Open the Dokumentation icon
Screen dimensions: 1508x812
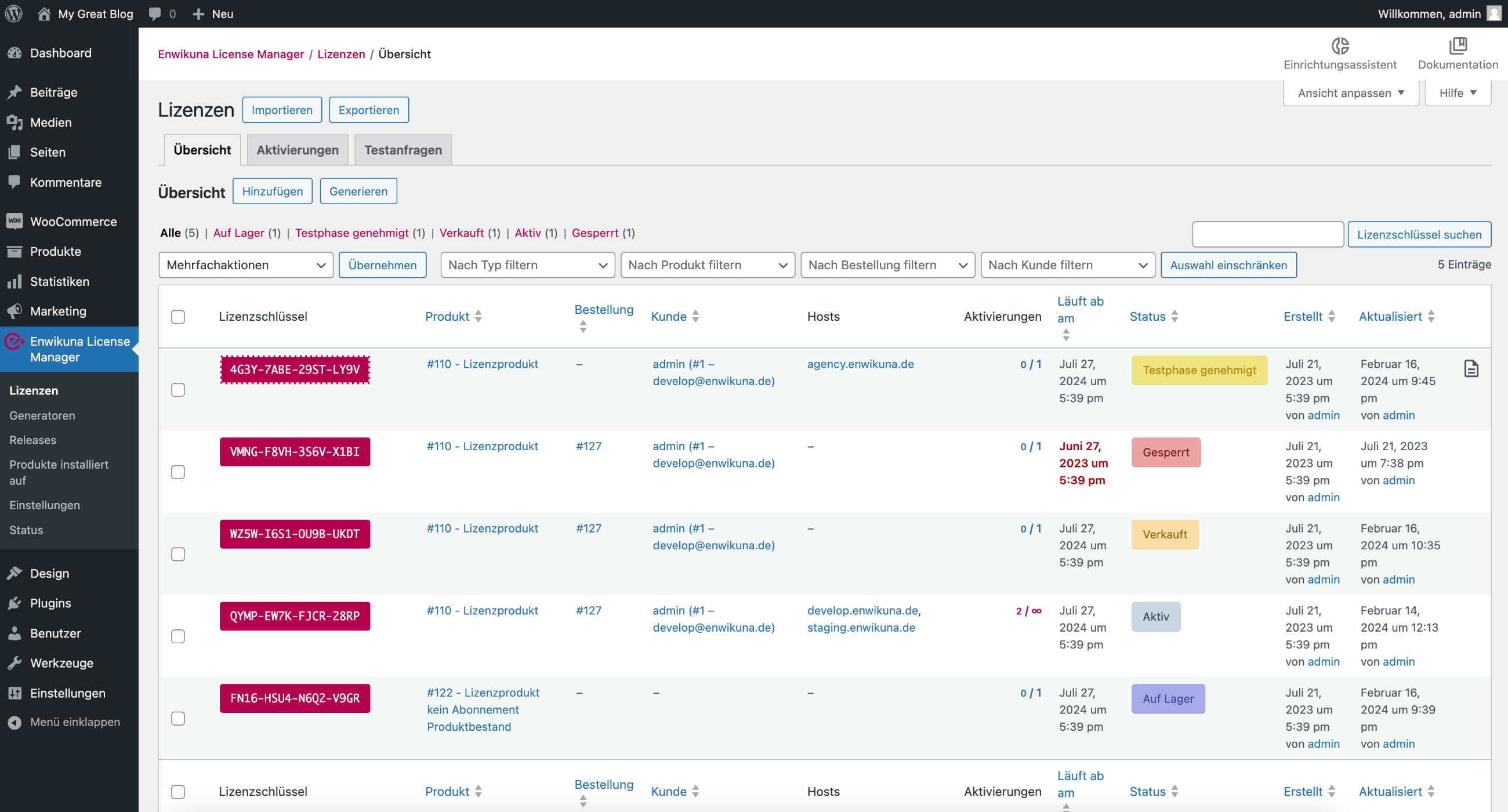[x=1458, y=45]
